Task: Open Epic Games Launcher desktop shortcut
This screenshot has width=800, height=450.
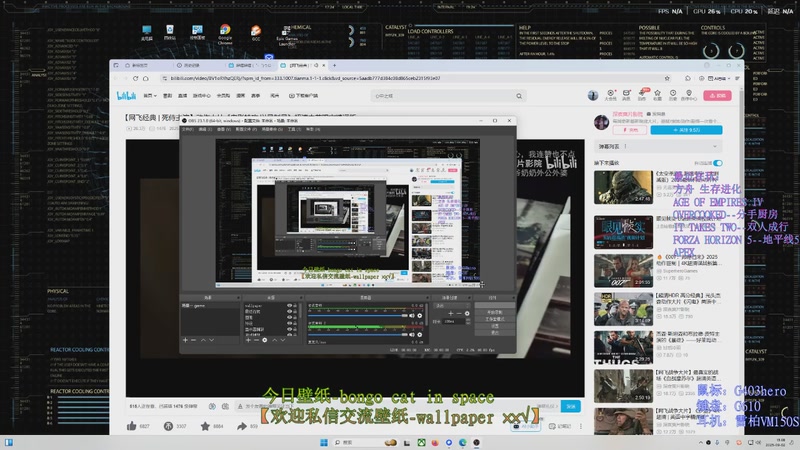Action: pyautogui.click(x=287, y=36)
